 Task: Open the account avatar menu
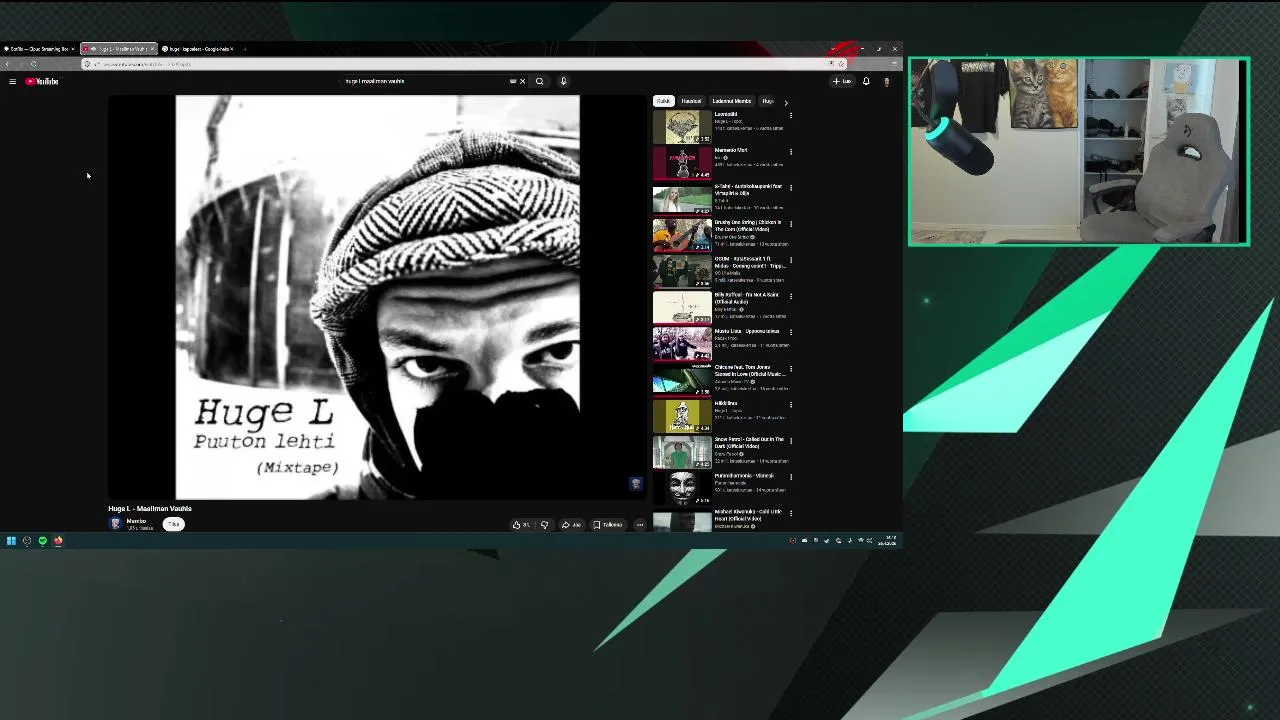coord(886,81)
